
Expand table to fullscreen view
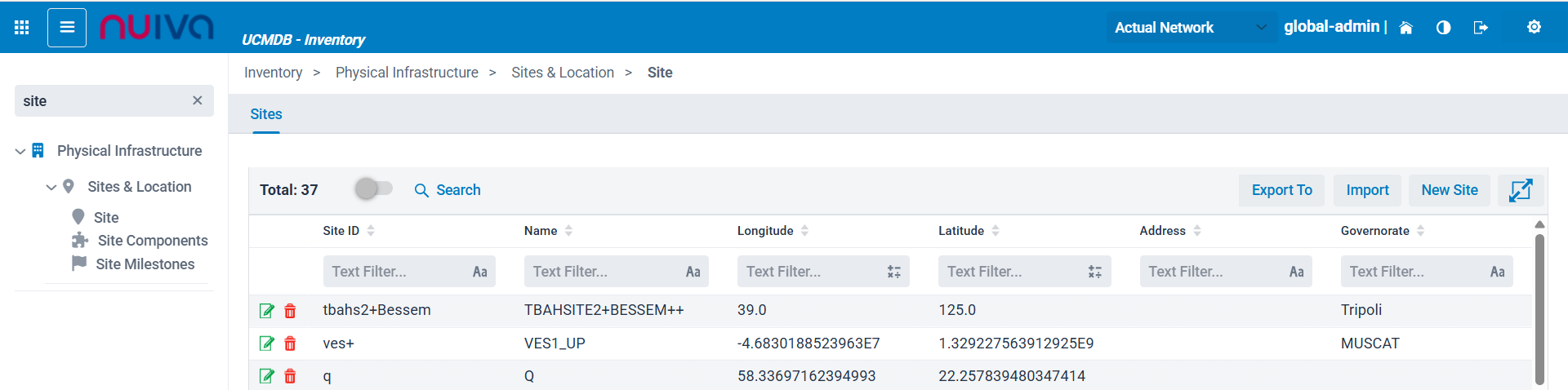click(x=1520, y=190)
